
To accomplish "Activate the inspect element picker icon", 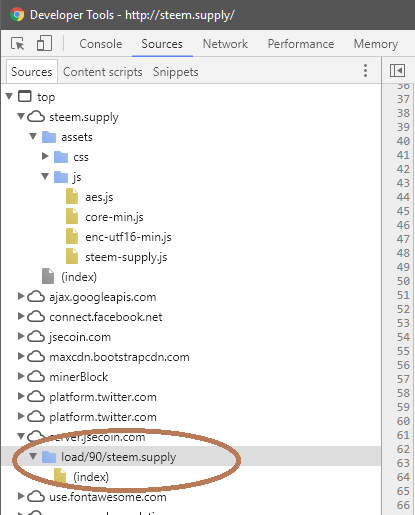I will [18, 44].
